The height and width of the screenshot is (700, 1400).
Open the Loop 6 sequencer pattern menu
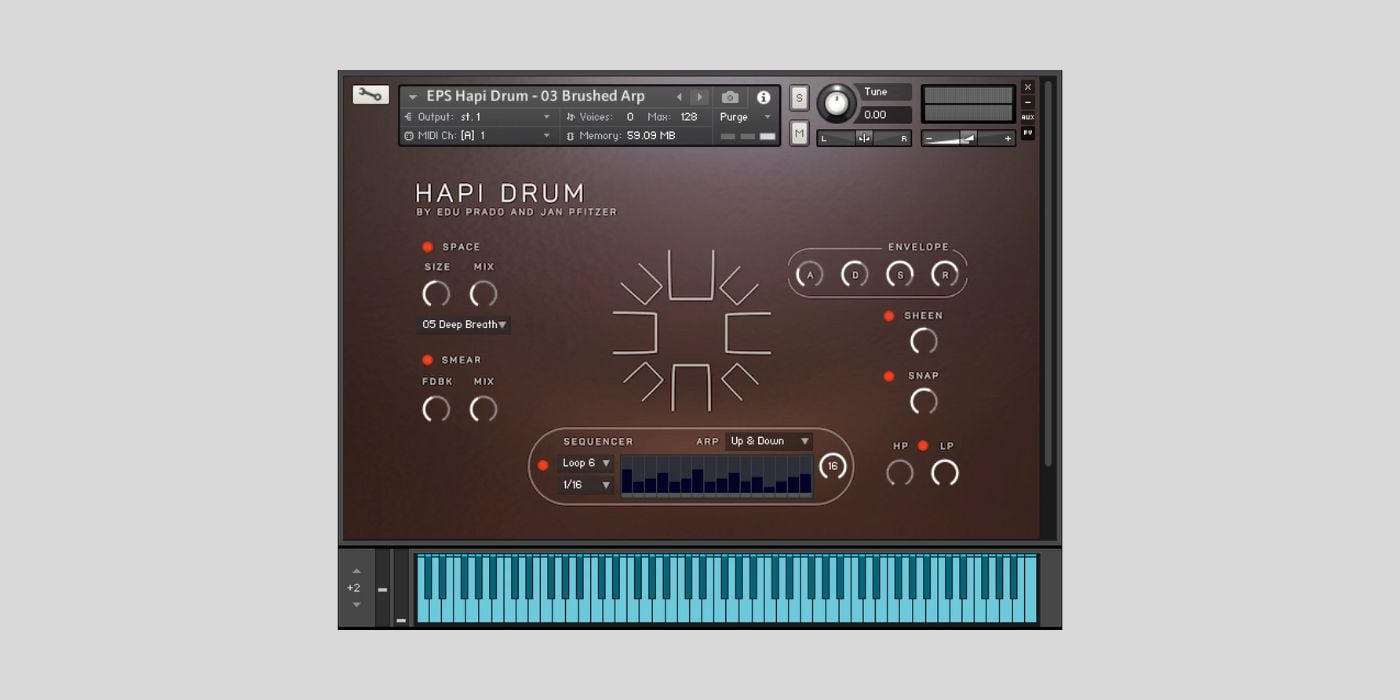click(x=586, y=463)
